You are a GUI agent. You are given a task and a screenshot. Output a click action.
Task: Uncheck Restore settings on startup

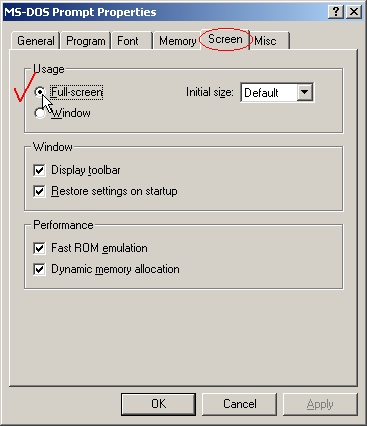(x=39, y=191)
